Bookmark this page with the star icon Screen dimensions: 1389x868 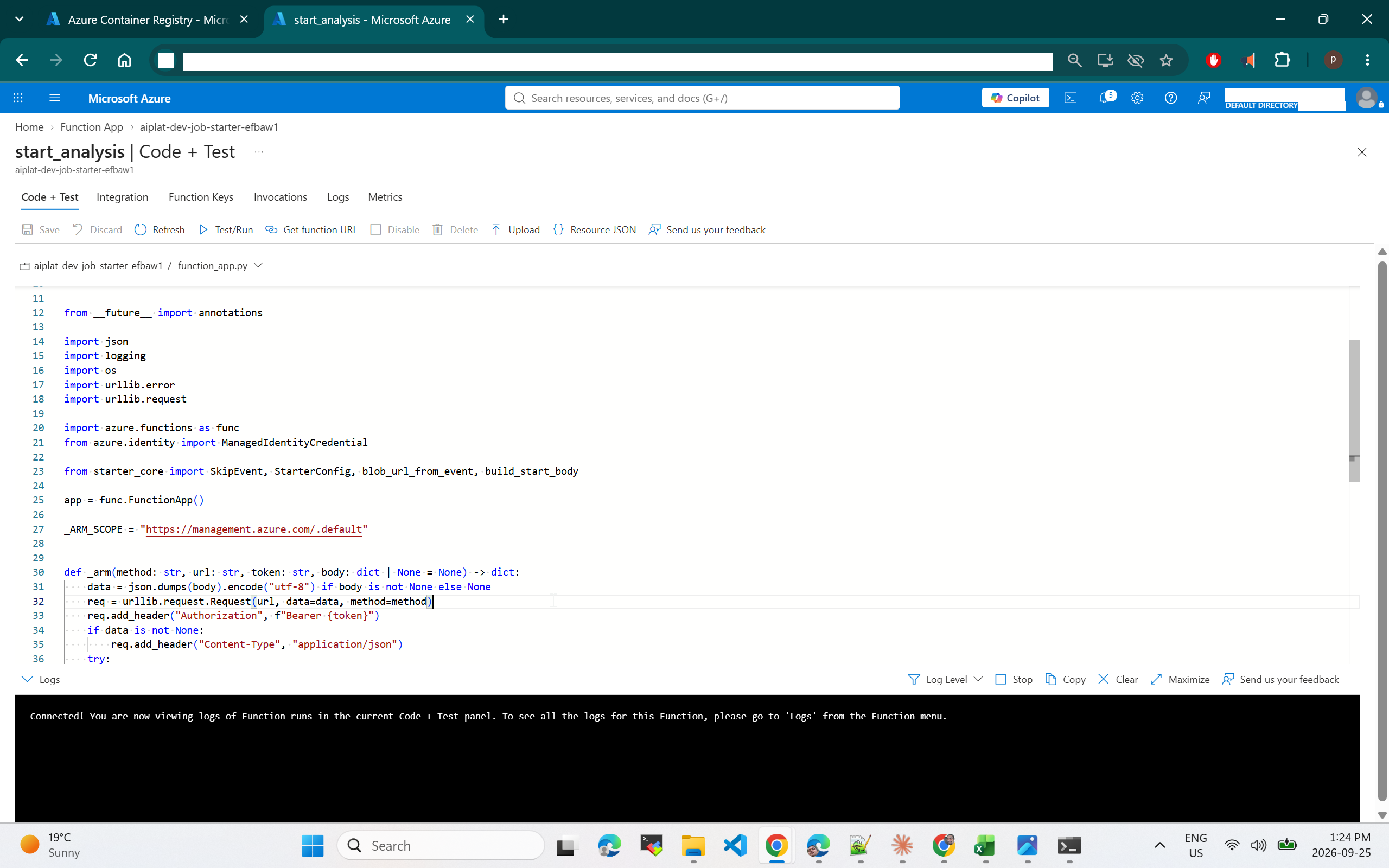(1165, 60)
